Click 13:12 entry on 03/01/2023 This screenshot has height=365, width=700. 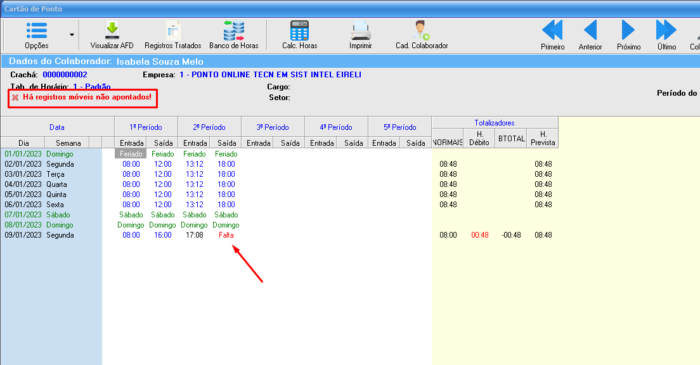(x=194, y=174)
